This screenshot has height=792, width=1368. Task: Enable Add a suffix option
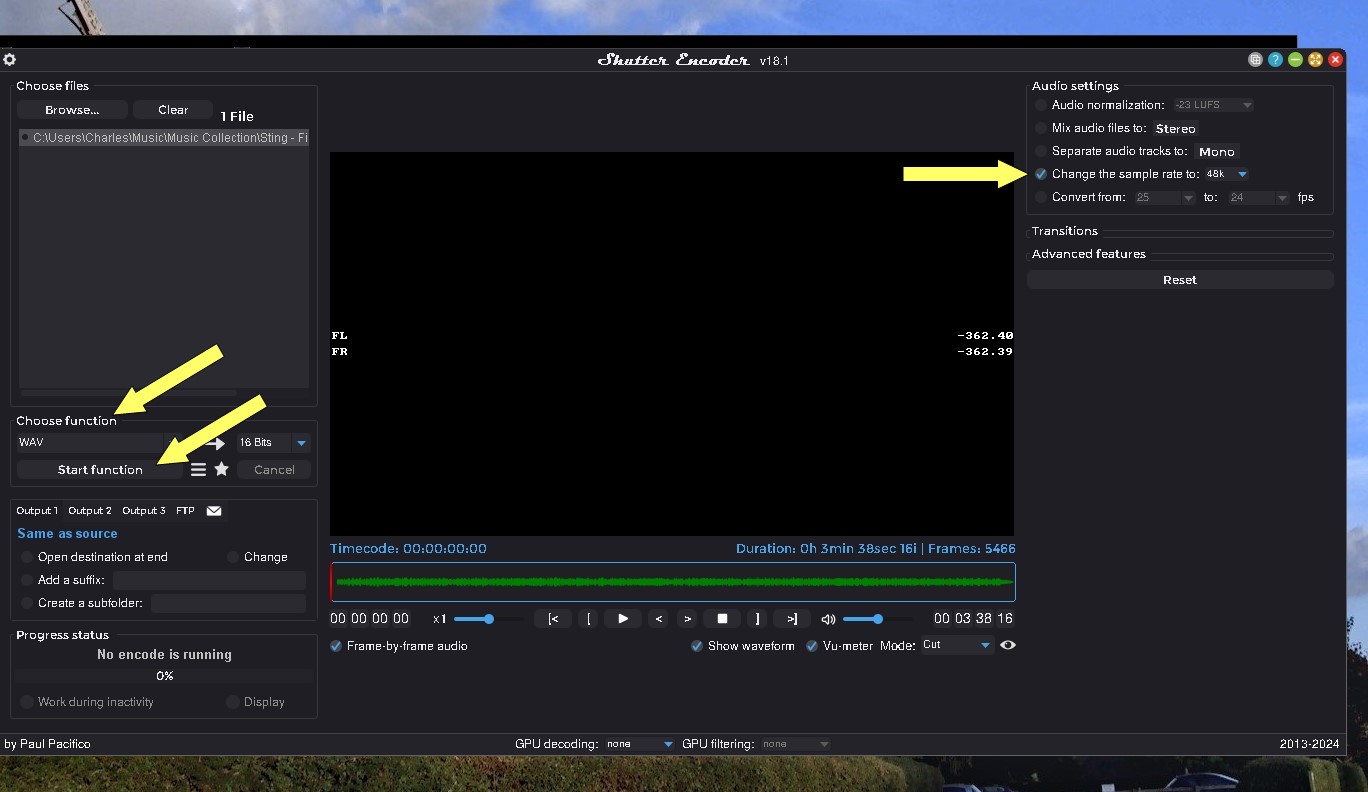pos(27,580)
